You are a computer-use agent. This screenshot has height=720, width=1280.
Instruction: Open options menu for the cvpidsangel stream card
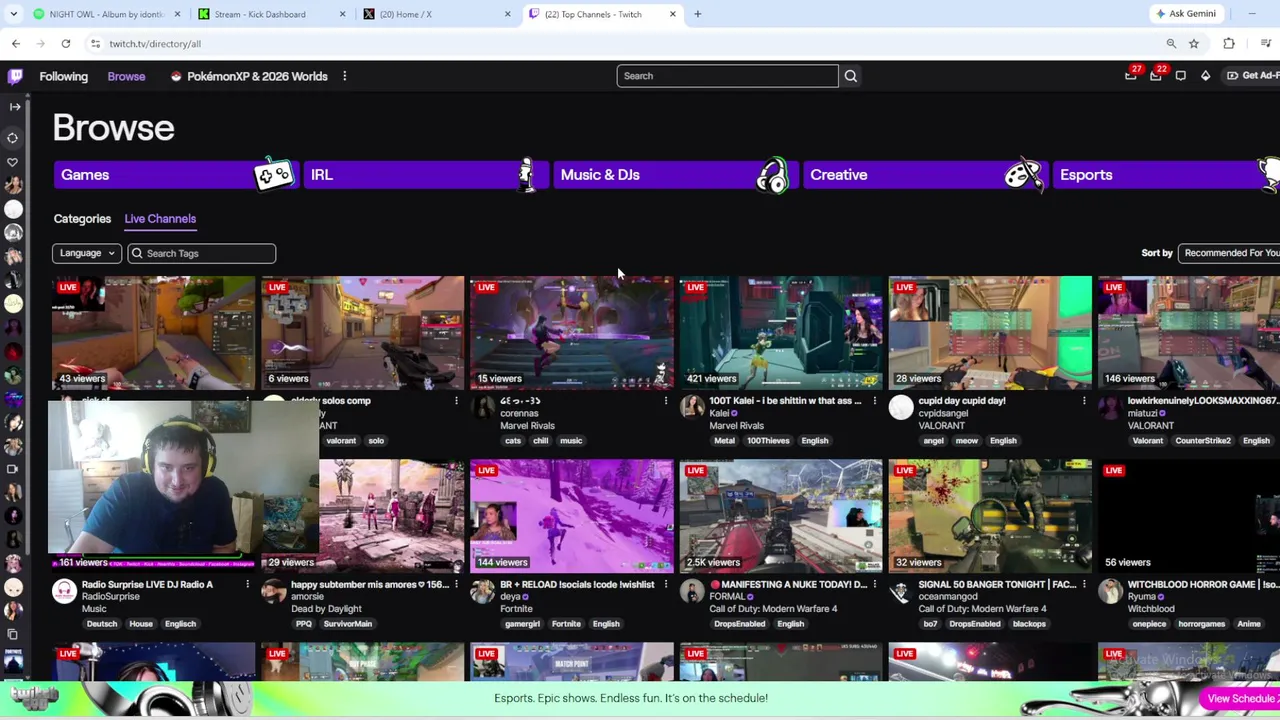point(1083,401)
